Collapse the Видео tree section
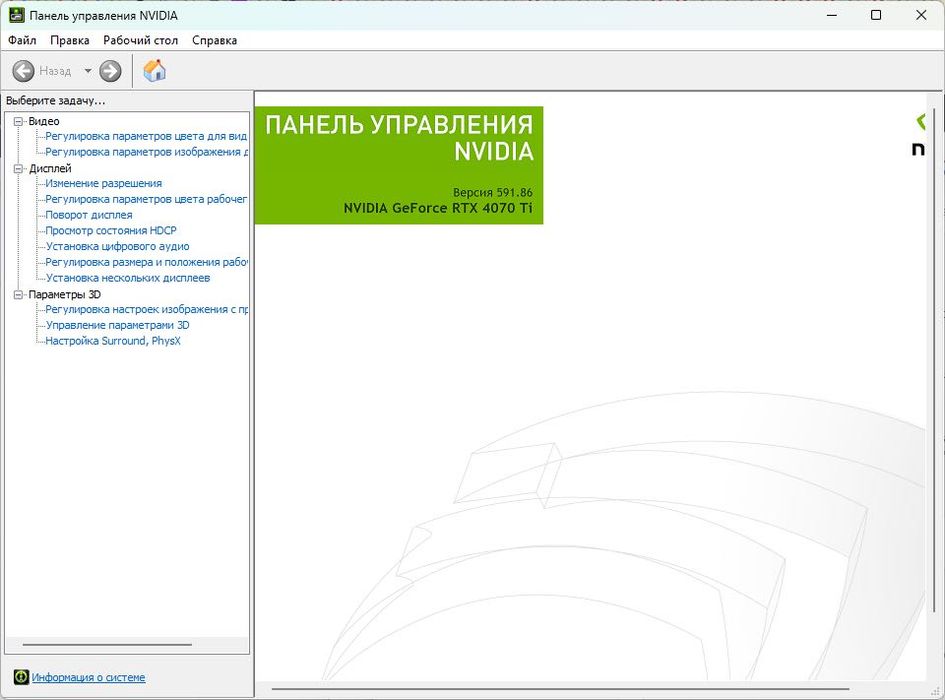This screenshot has height=700, width=945. point(18,121)
